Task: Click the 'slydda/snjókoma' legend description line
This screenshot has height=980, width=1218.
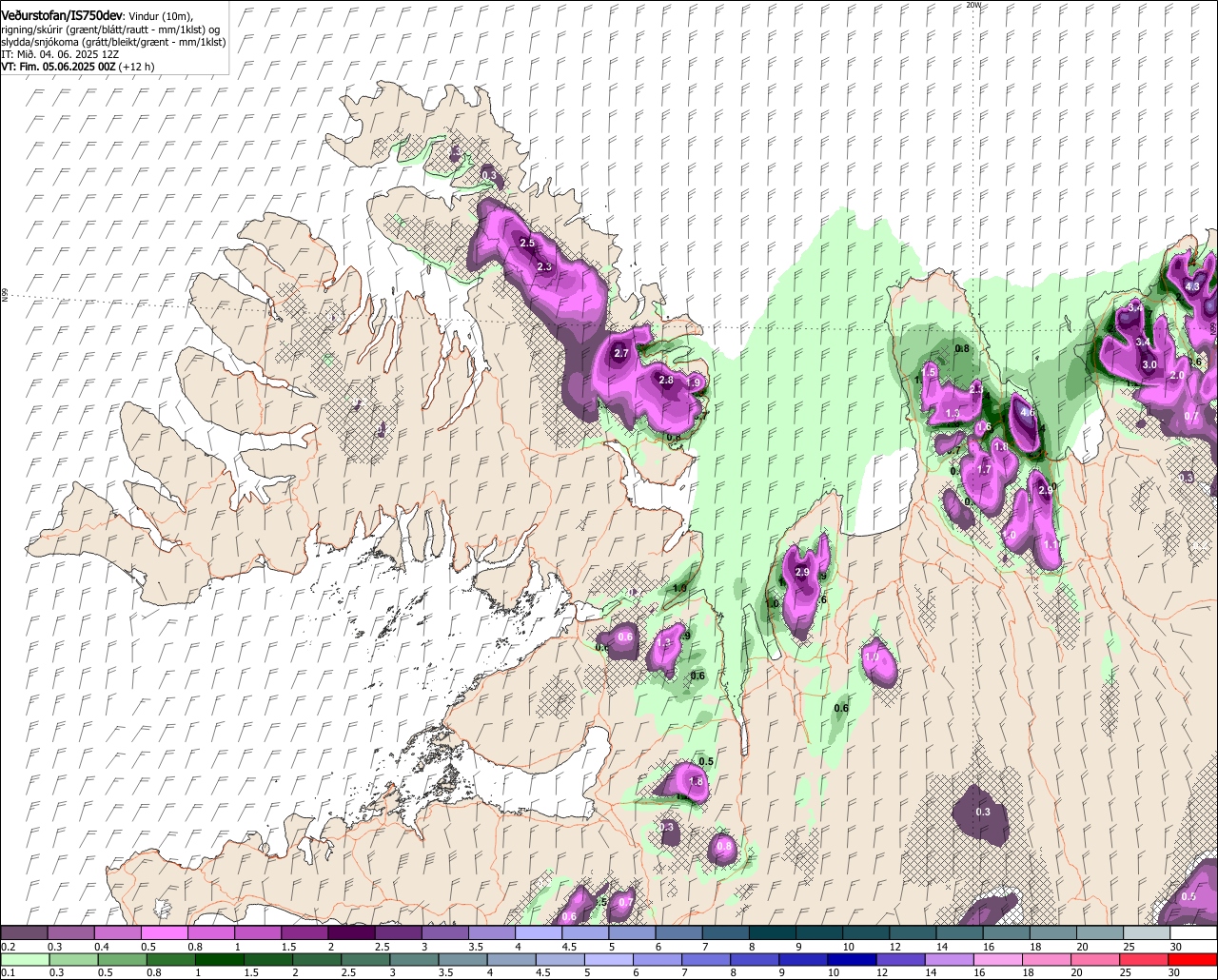Action: (113, 42)
